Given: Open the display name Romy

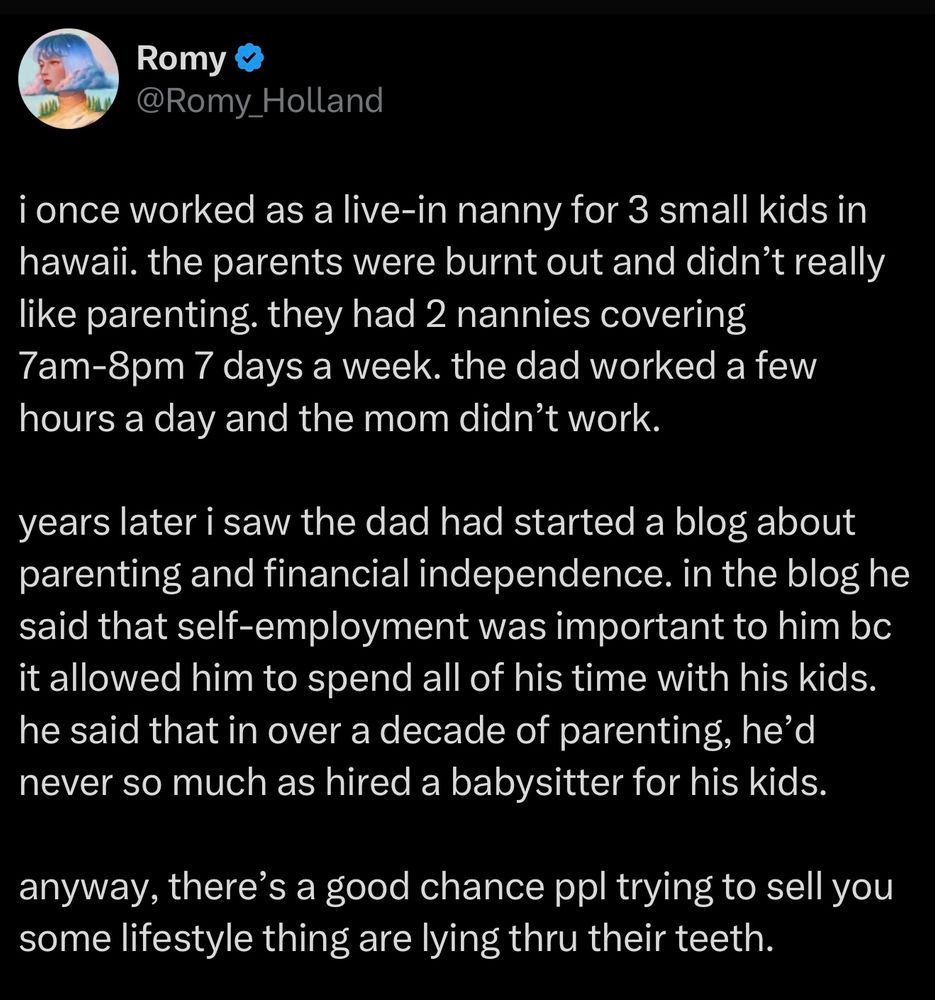Looking at the screenshot, I should click(181, 59).
